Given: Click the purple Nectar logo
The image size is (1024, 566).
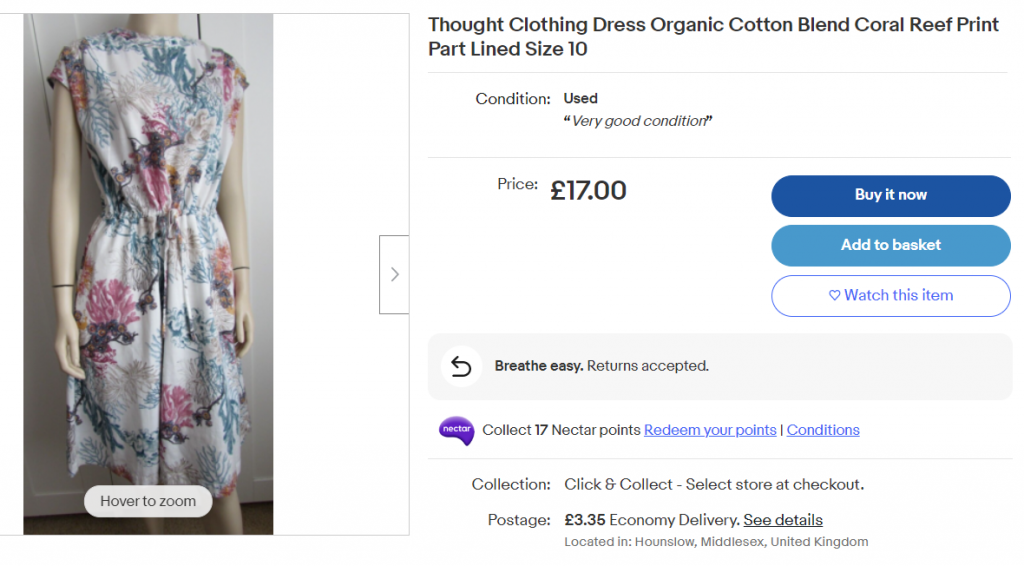Looking at the screenshot, I should click(456, 430).
